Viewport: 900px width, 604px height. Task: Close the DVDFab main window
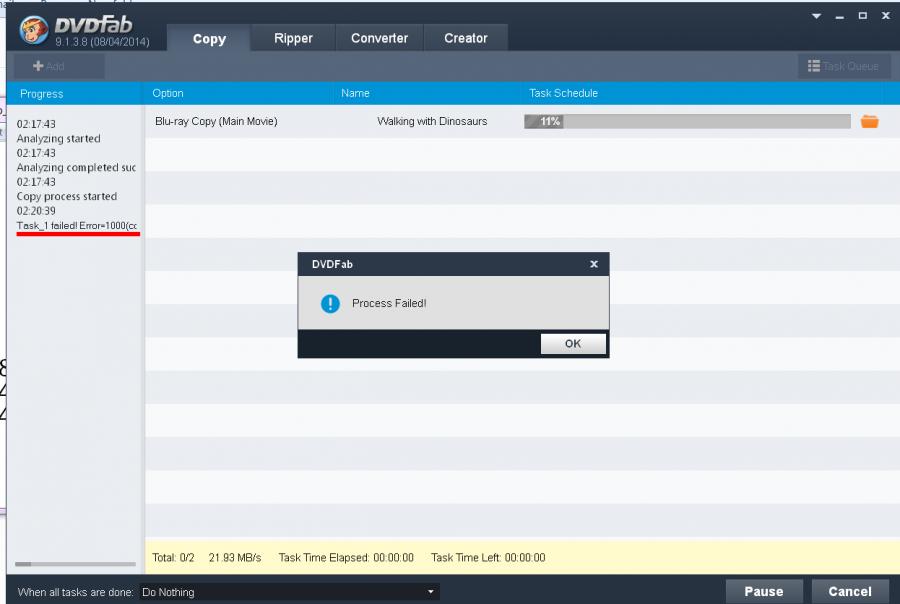[886, 16]
